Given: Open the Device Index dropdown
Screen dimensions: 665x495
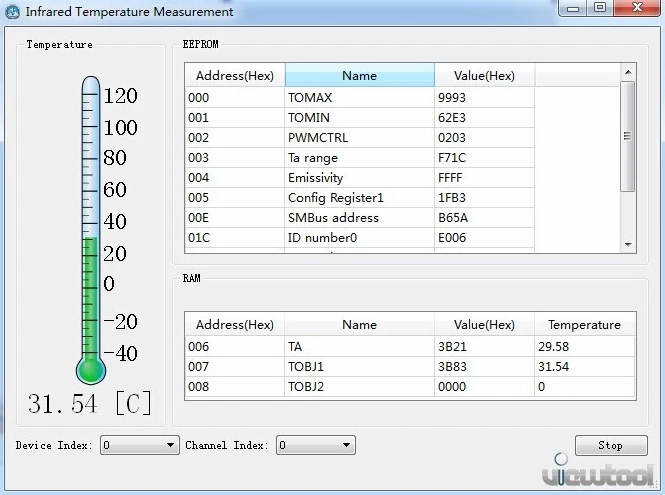Looking at the screenshot, I should [140, 445].
